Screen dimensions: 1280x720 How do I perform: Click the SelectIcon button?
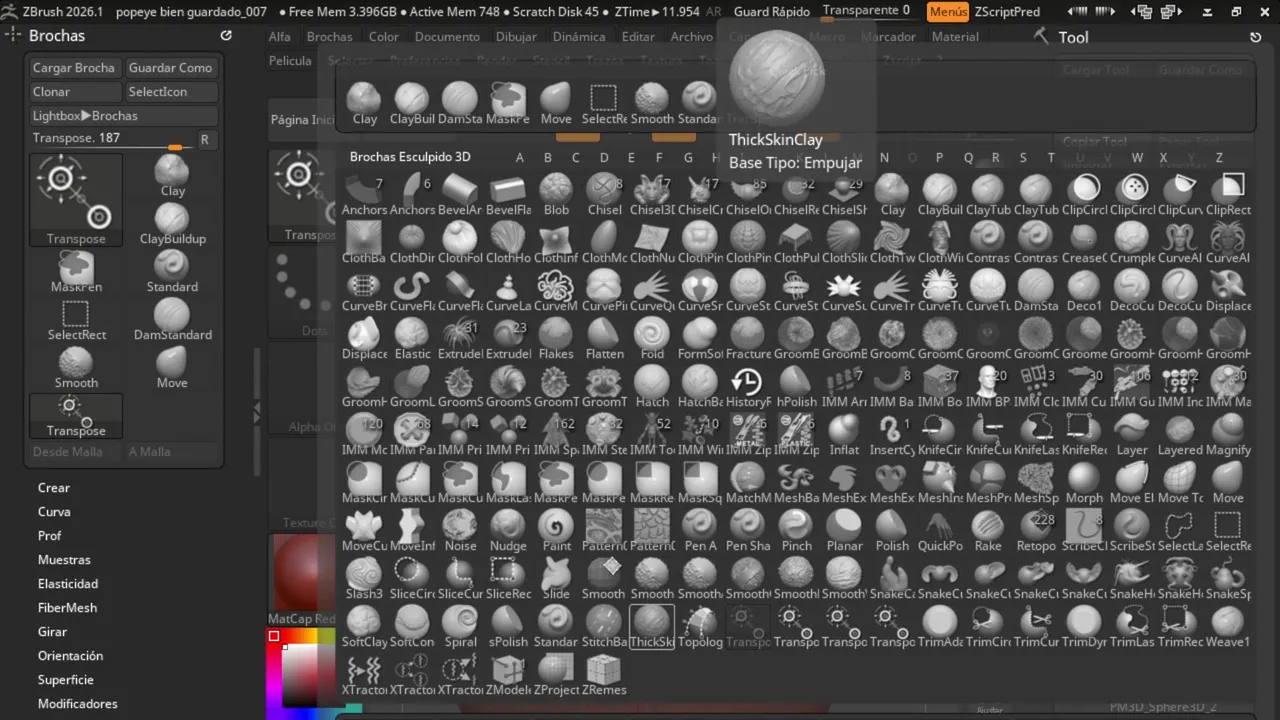(x=170, y=92)
